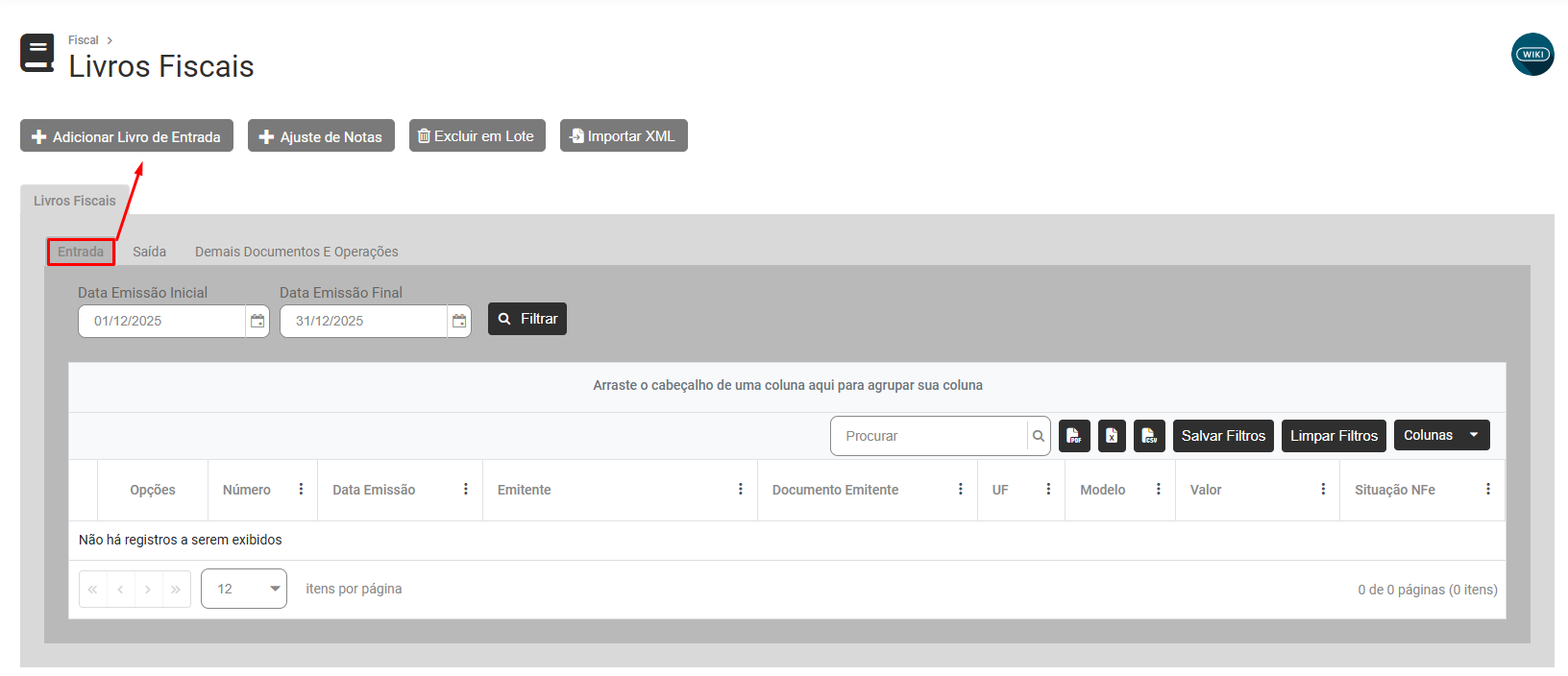1568x676 pixels.
Task: Select the Livros Fiscais panel tab
Action: pos(75,201)
